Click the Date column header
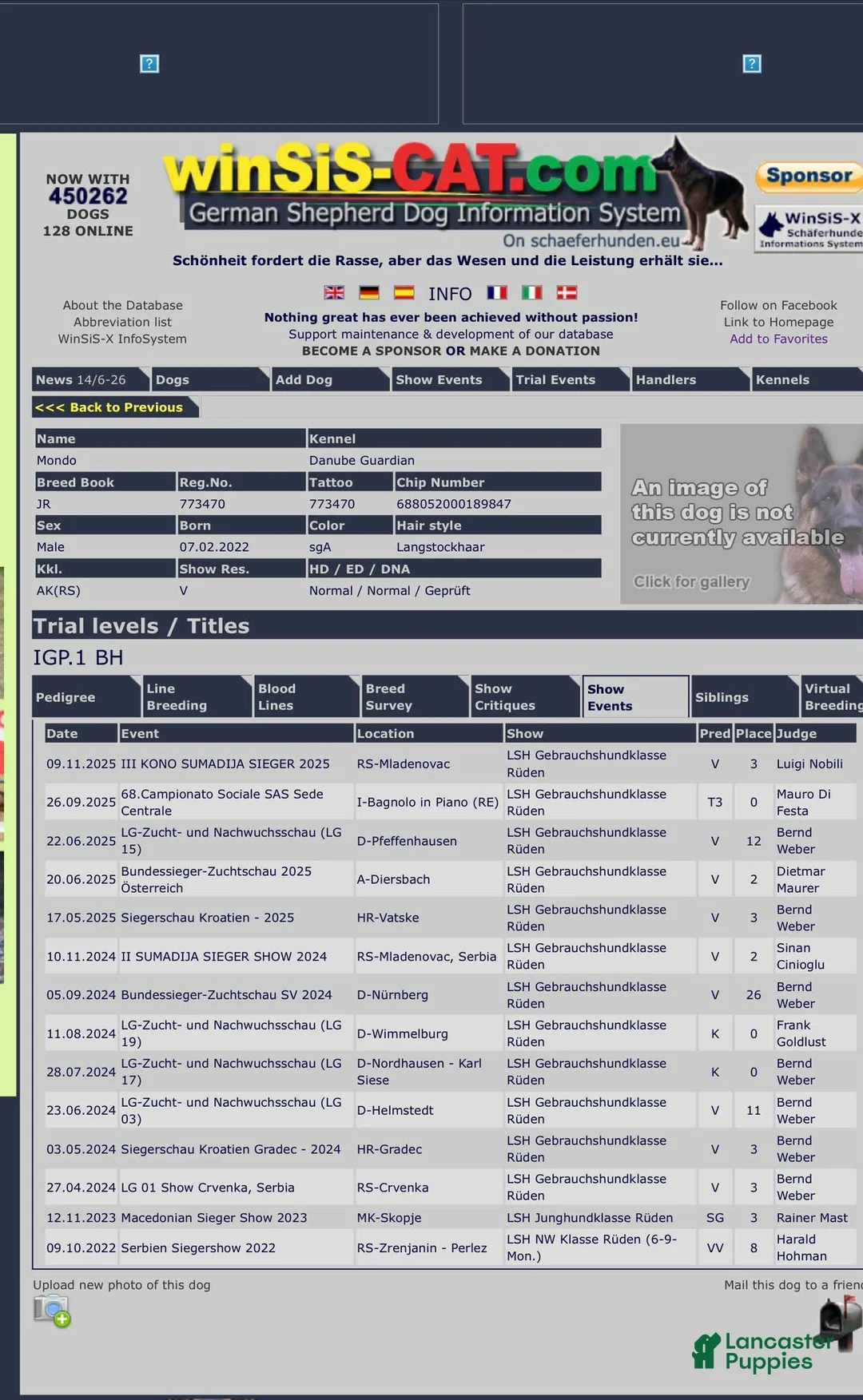The image size is (863, 1400). point(80,733)
